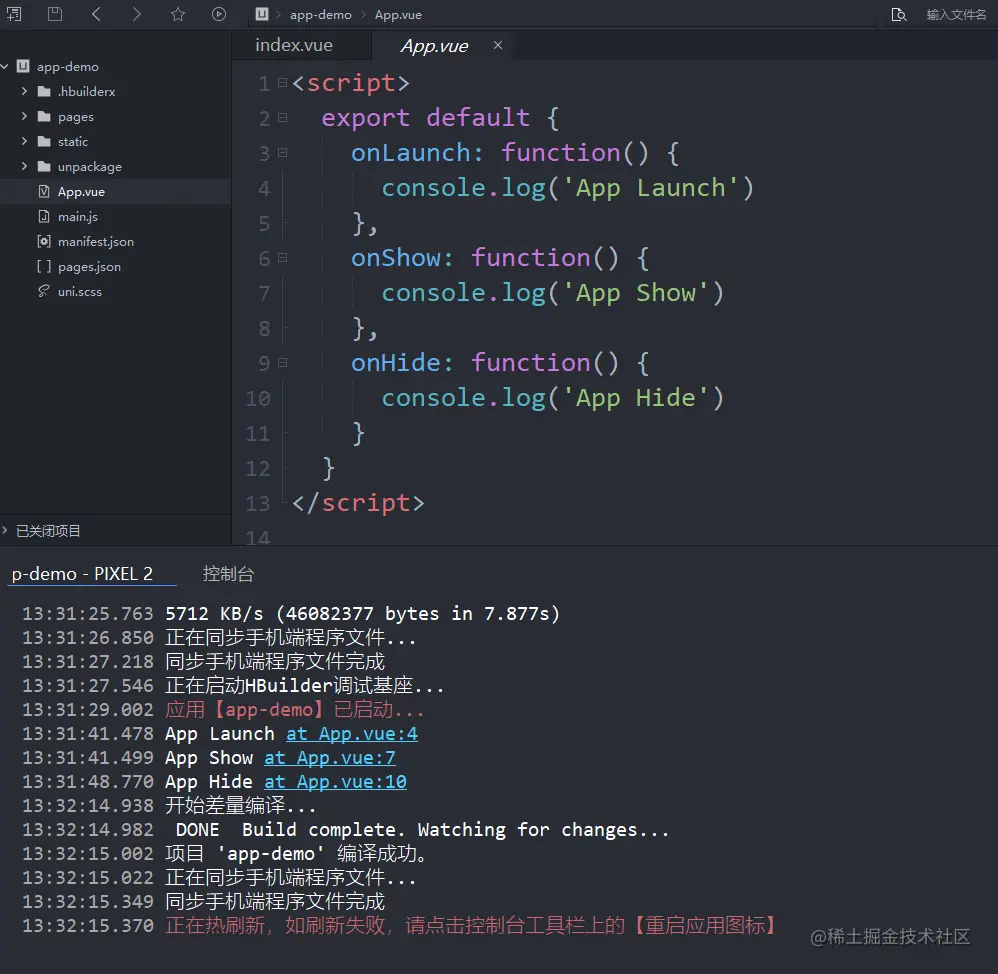Click the 'App Launch' string in code
This screenshot has height=974, width=998.
coord(650,188)
